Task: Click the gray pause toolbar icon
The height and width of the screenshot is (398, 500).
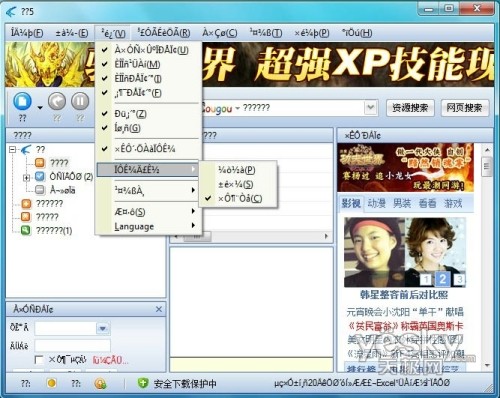Action: tap(80, 101)
